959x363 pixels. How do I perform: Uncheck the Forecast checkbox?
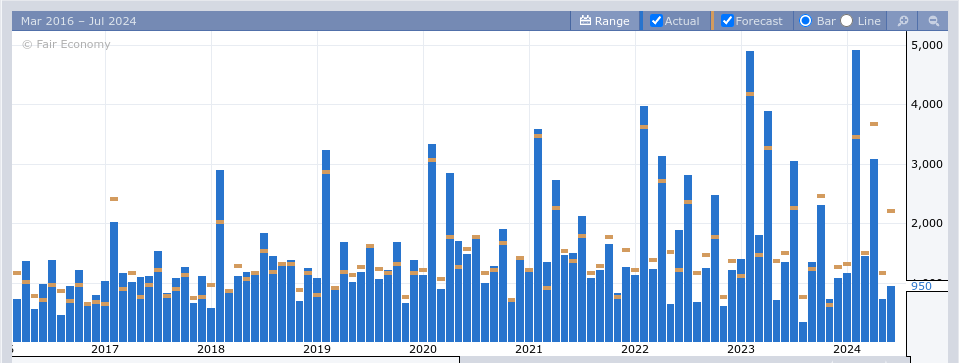click(727, 21)
